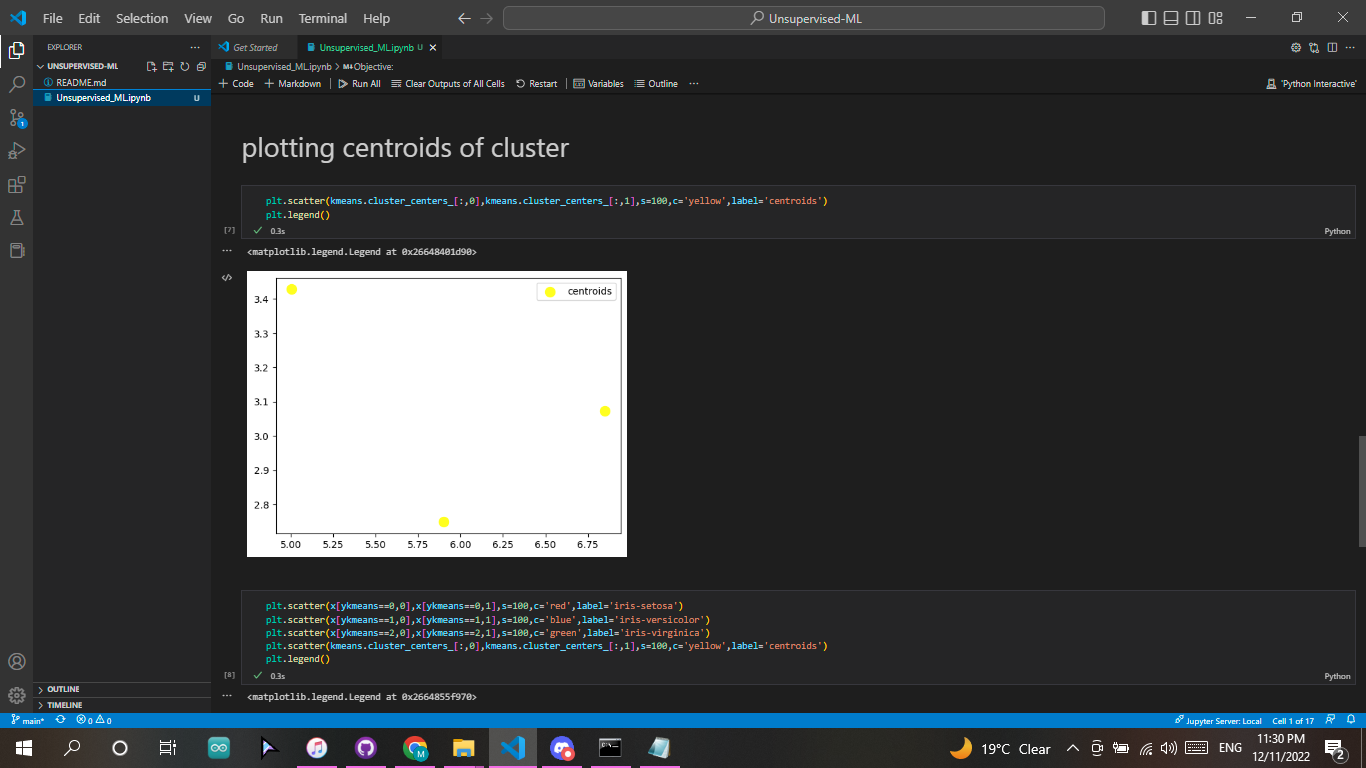1366x768 pixels.
Task: Open the Testing view
Action: 15,217
